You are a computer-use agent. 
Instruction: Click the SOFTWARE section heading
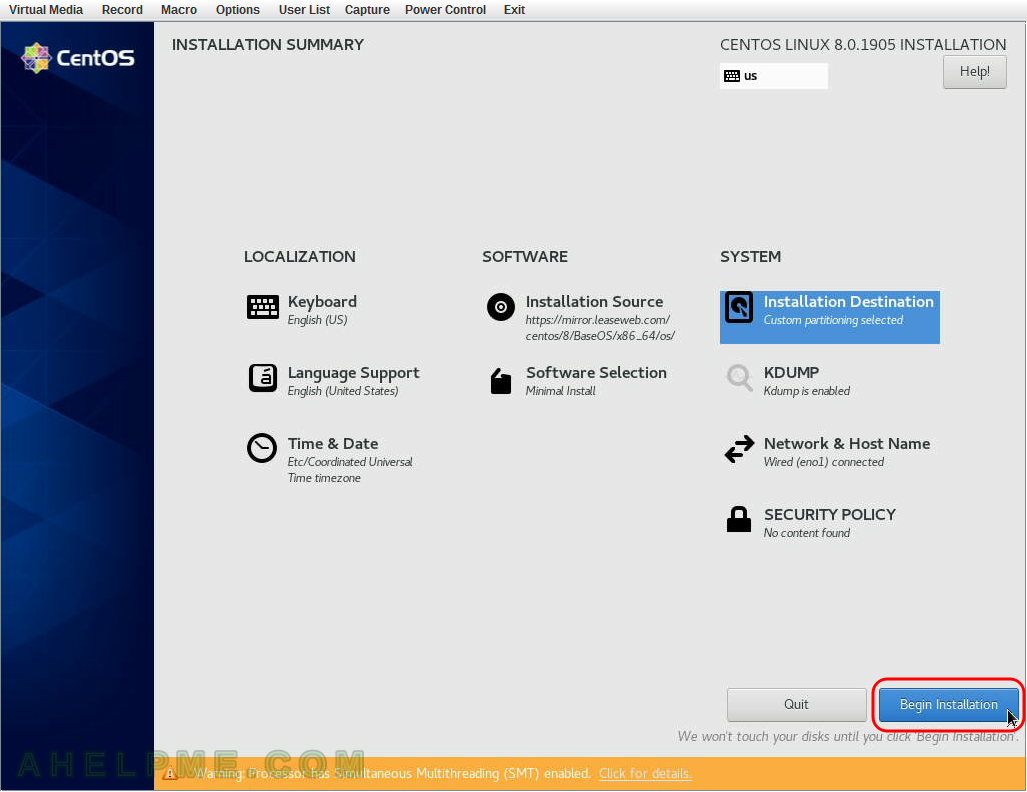(525, 256)
